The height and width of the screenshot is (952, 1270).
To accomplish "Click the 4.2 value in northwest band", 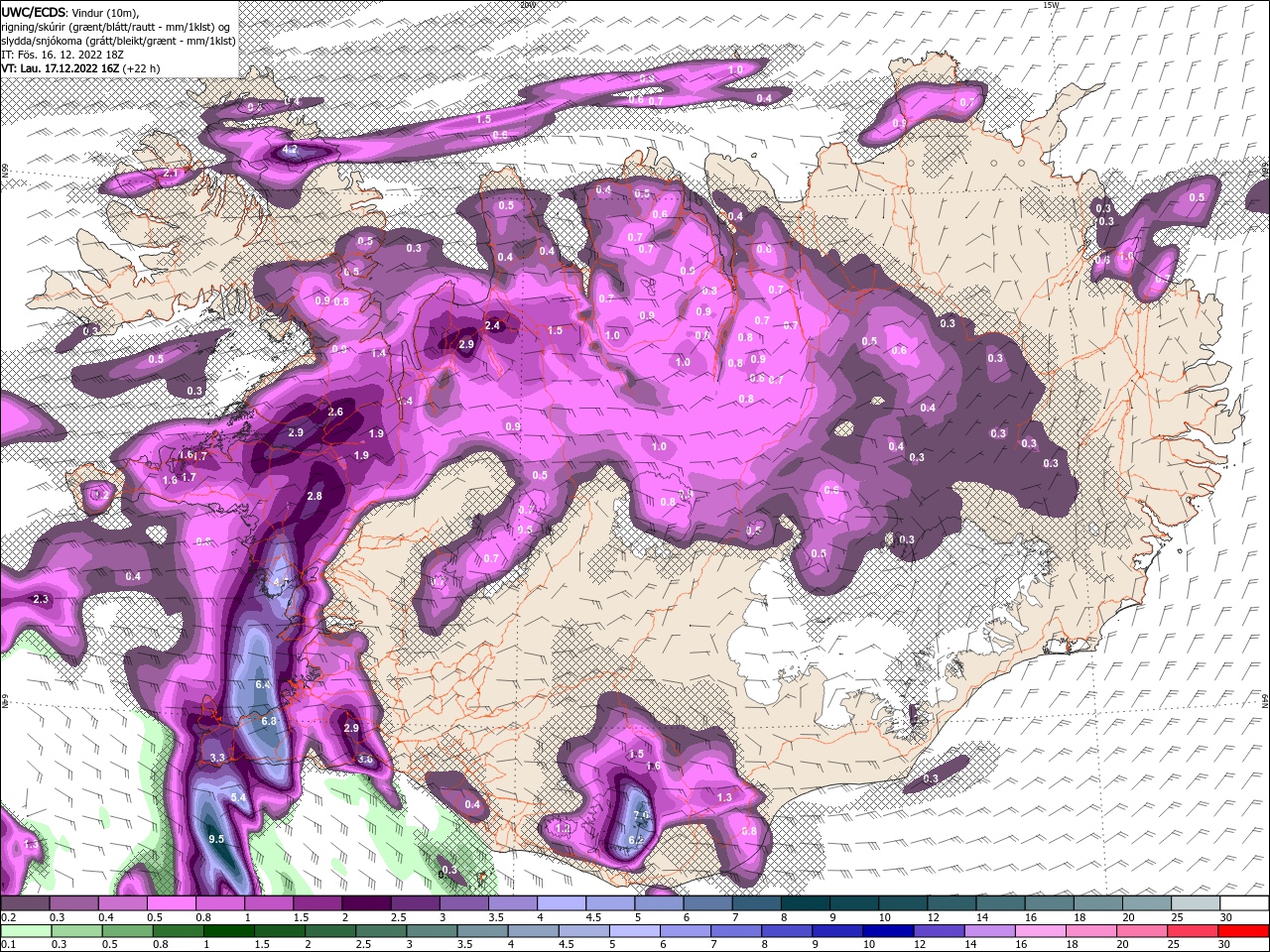I will click(291, 150).
